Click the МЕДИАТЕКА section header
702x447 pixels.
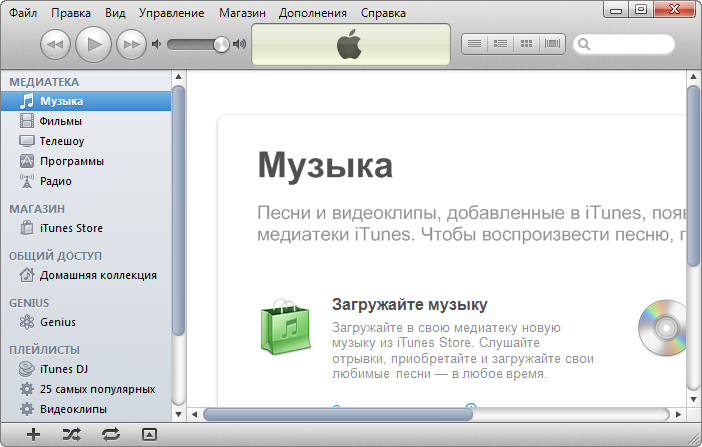coord(44,82)
